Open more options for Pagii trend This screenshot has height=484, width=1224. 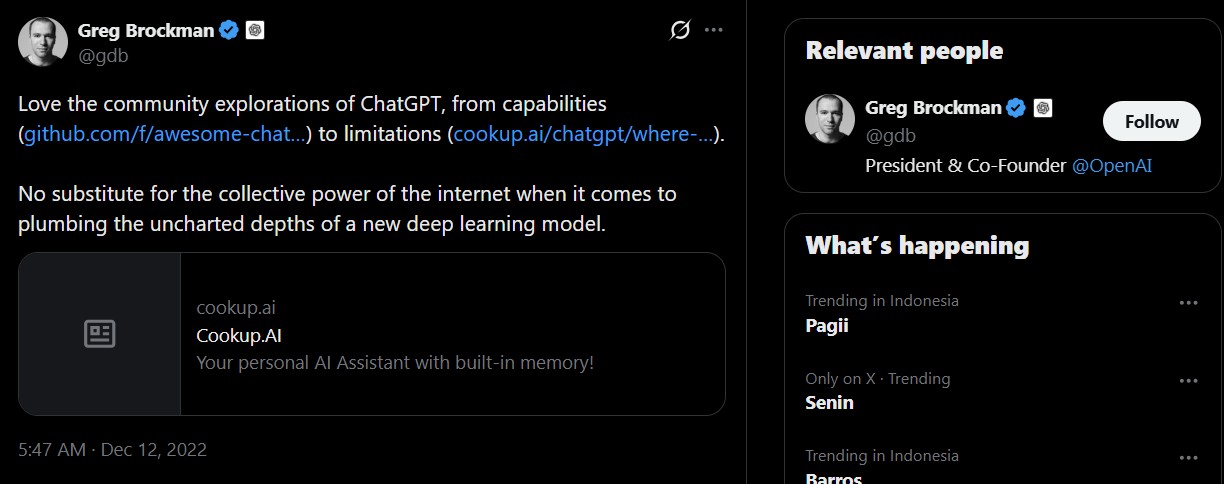(x=1188, y=303)
